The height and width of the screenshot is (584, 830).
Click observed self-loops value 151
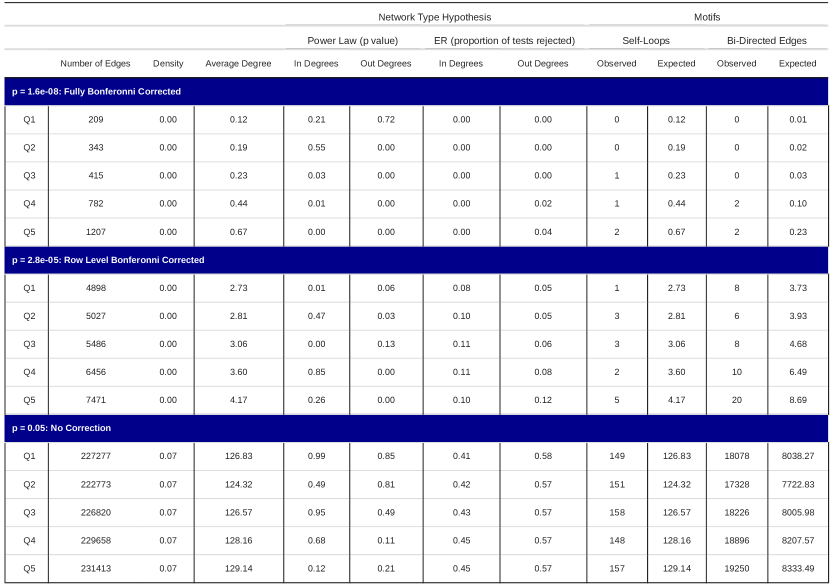point(617,484)
